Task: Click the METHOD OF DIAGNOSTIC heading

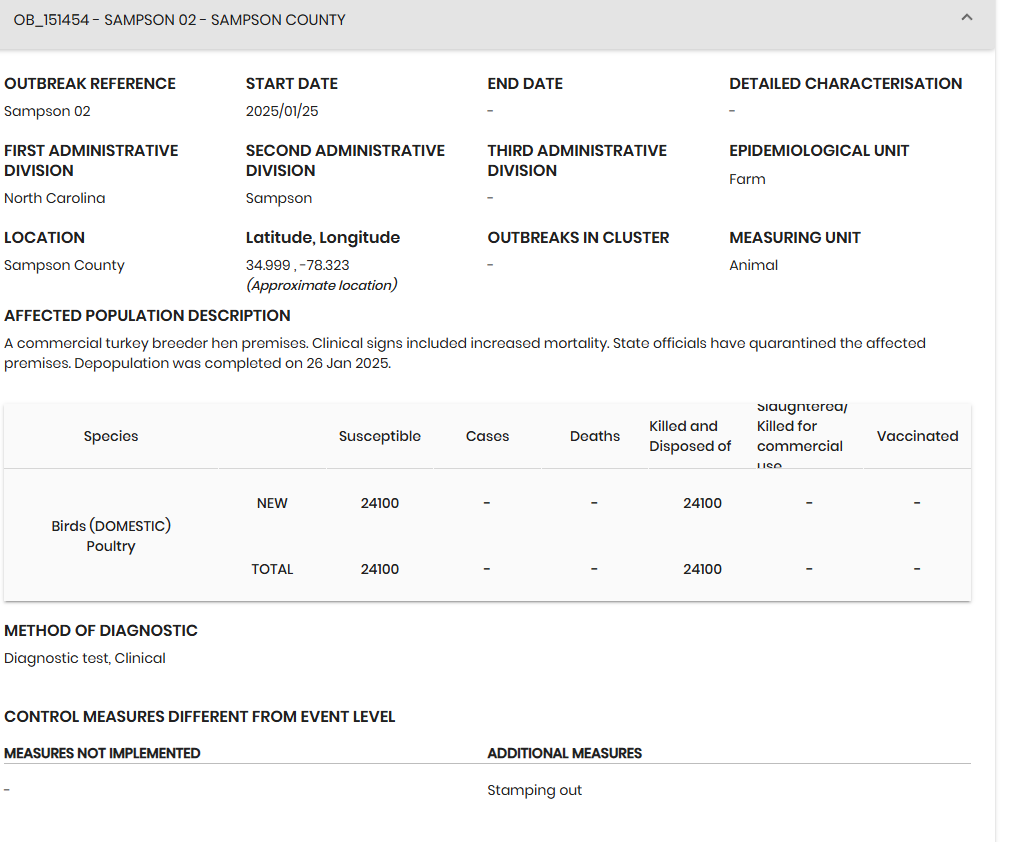Action: (x=101, y=630)
